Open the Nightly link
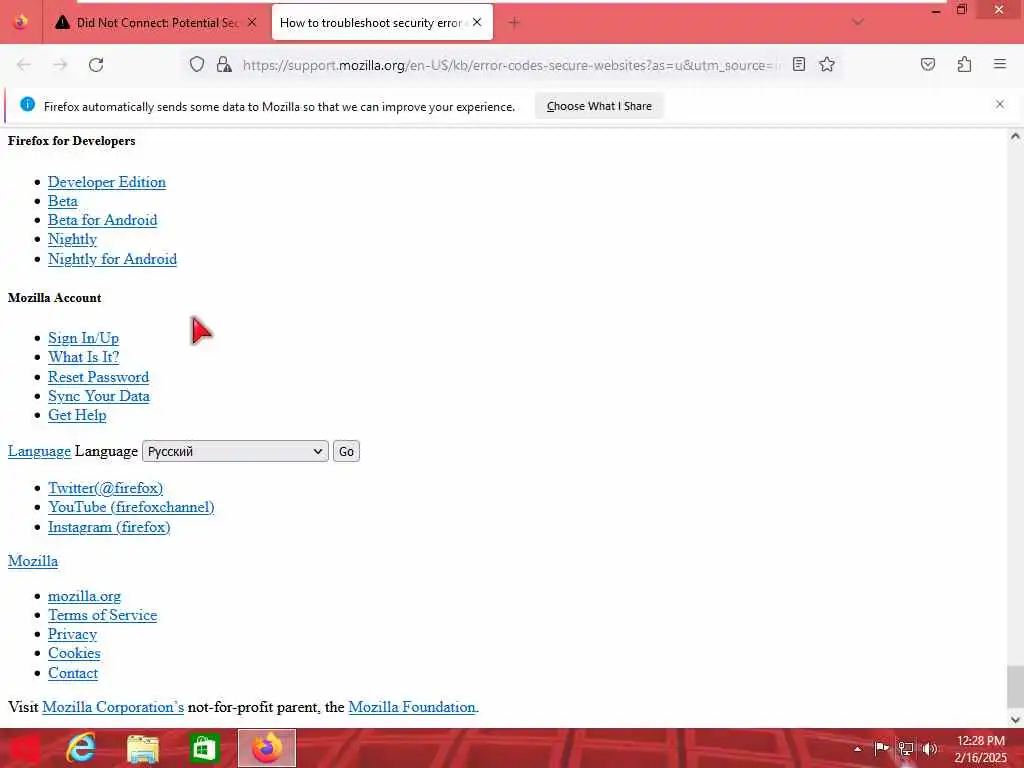 tap(72, 240)
